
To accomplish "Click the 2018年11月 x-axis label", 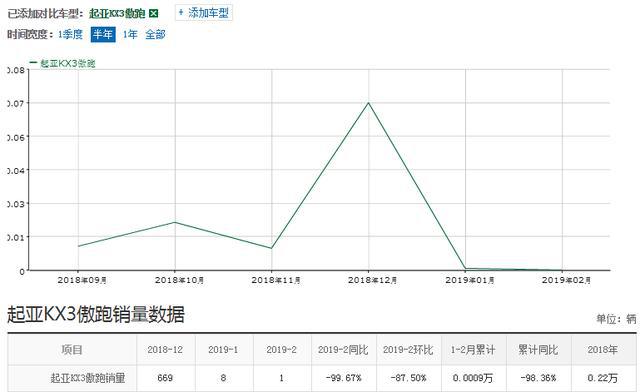I will (x=276, y=281).
